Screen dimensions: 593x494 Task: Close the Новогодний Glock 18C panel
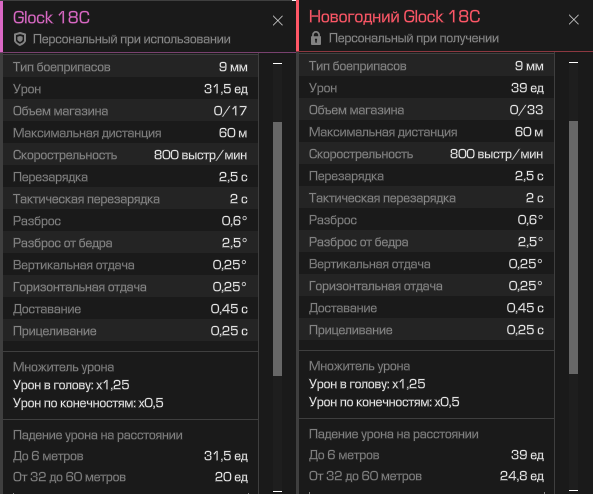[x=574, y=20]
